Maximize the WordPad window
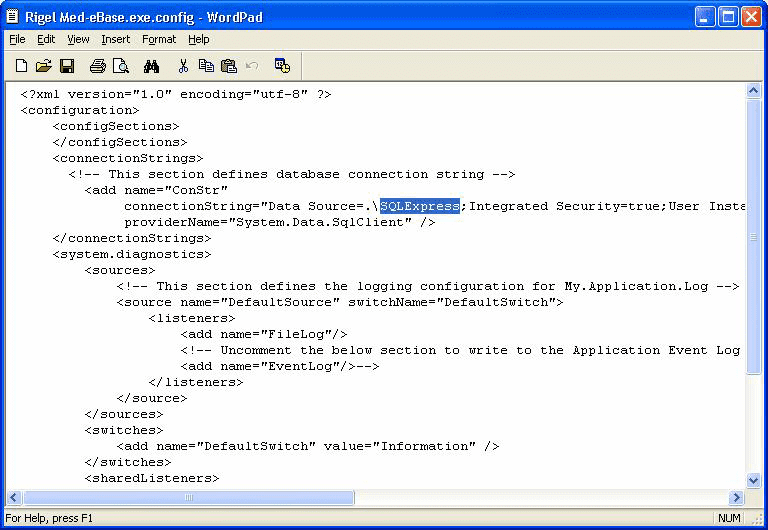This screenshot has width=768, height=530. click(728, 16)
